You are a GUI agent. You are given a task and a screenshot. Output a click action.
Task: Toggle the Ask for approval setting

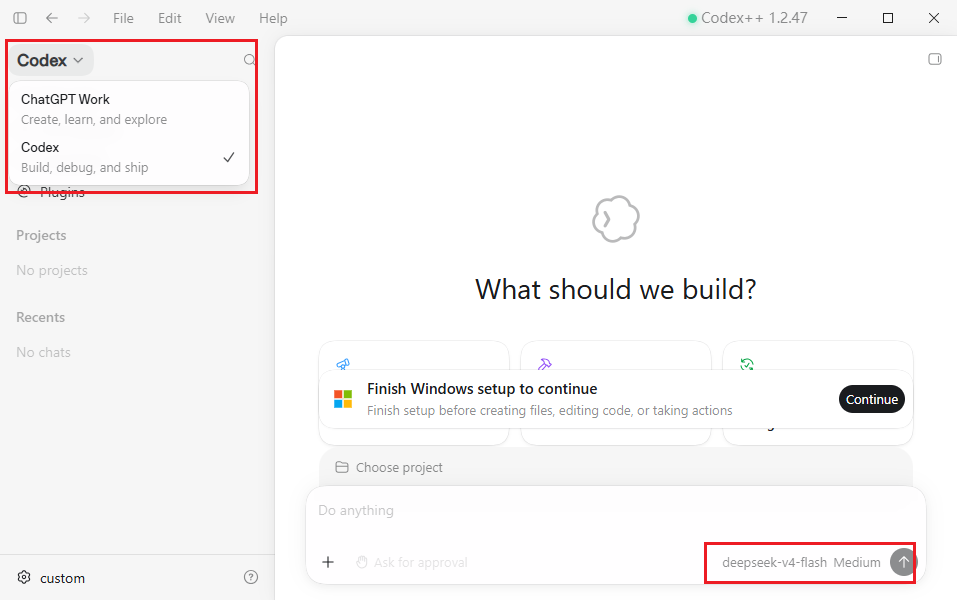pos(412,562)
